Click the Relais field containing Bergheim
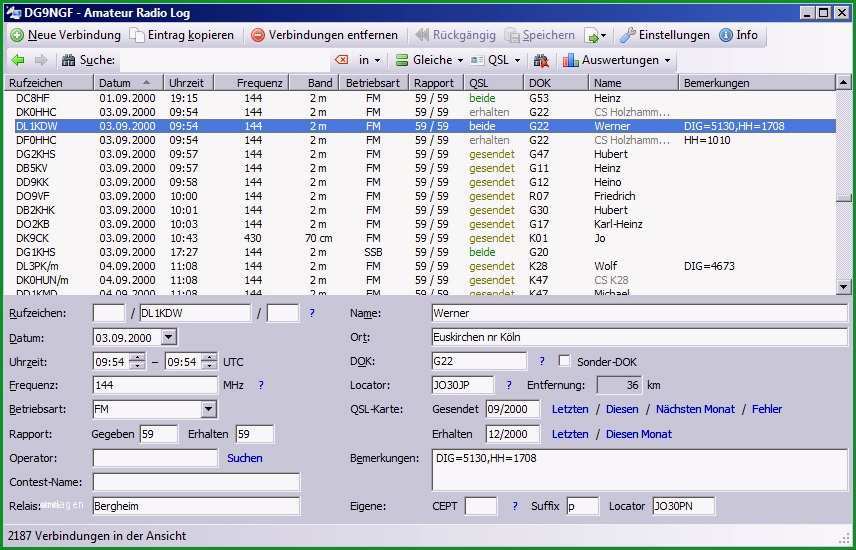 [x=196, y=506]
